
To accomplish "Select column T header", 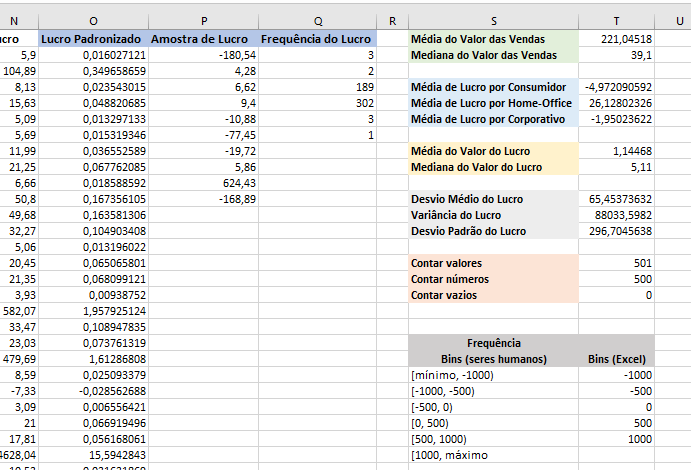I will coord(617,21).
